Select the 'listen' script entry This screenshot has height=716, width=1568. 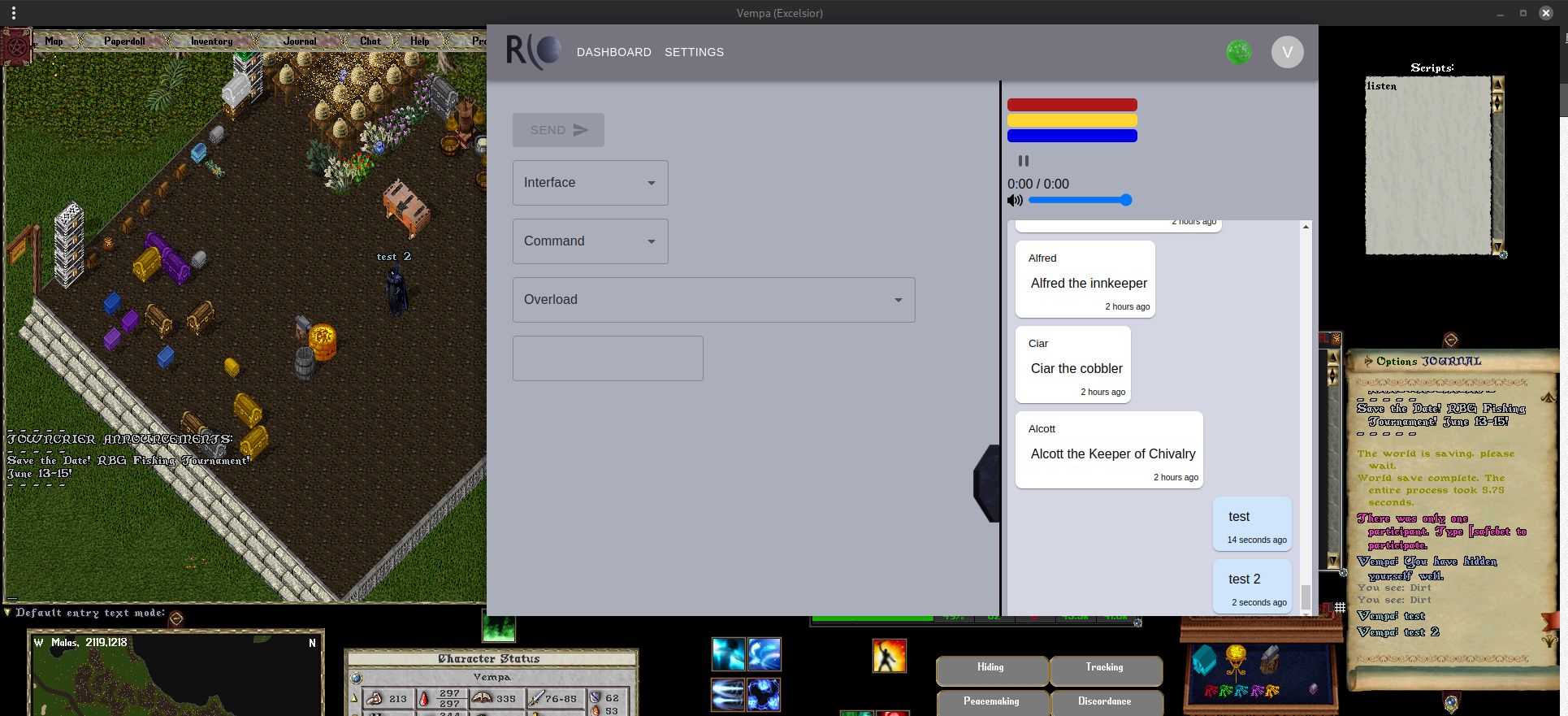[1381, 86]
